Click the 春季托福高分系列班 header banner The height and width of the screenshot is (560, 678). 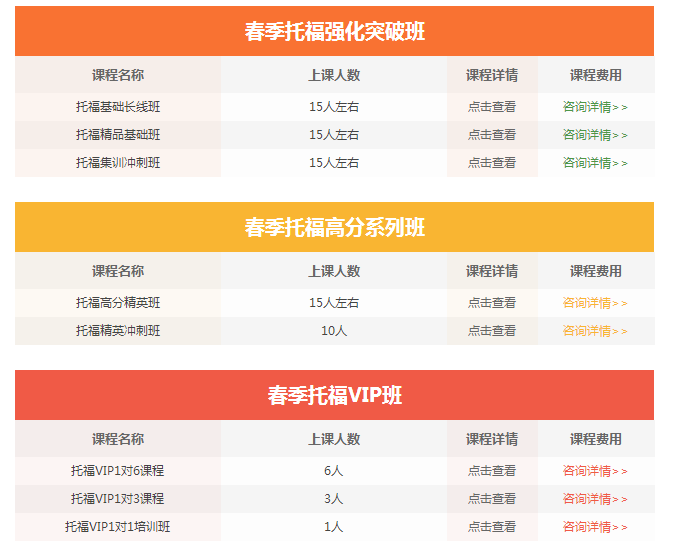pos(334,227)
